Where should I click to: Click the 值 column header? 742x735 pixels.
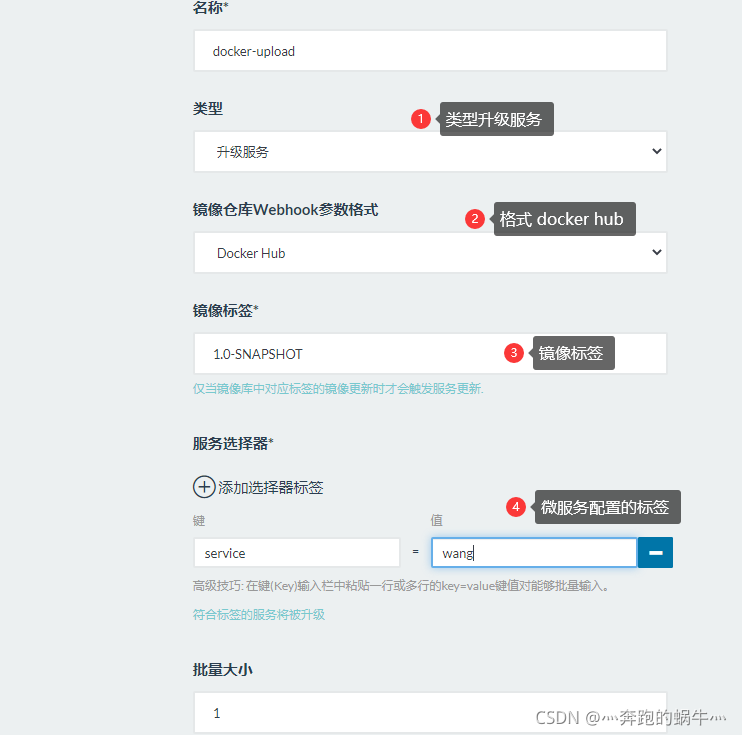(x=436, y=521)
